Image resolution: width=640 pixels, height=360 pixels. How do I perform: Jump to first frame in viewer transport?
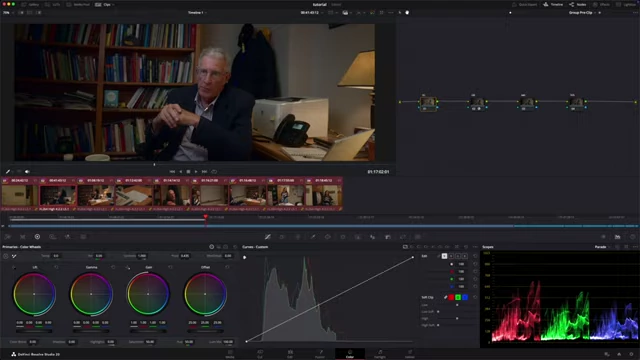[172, 172]
